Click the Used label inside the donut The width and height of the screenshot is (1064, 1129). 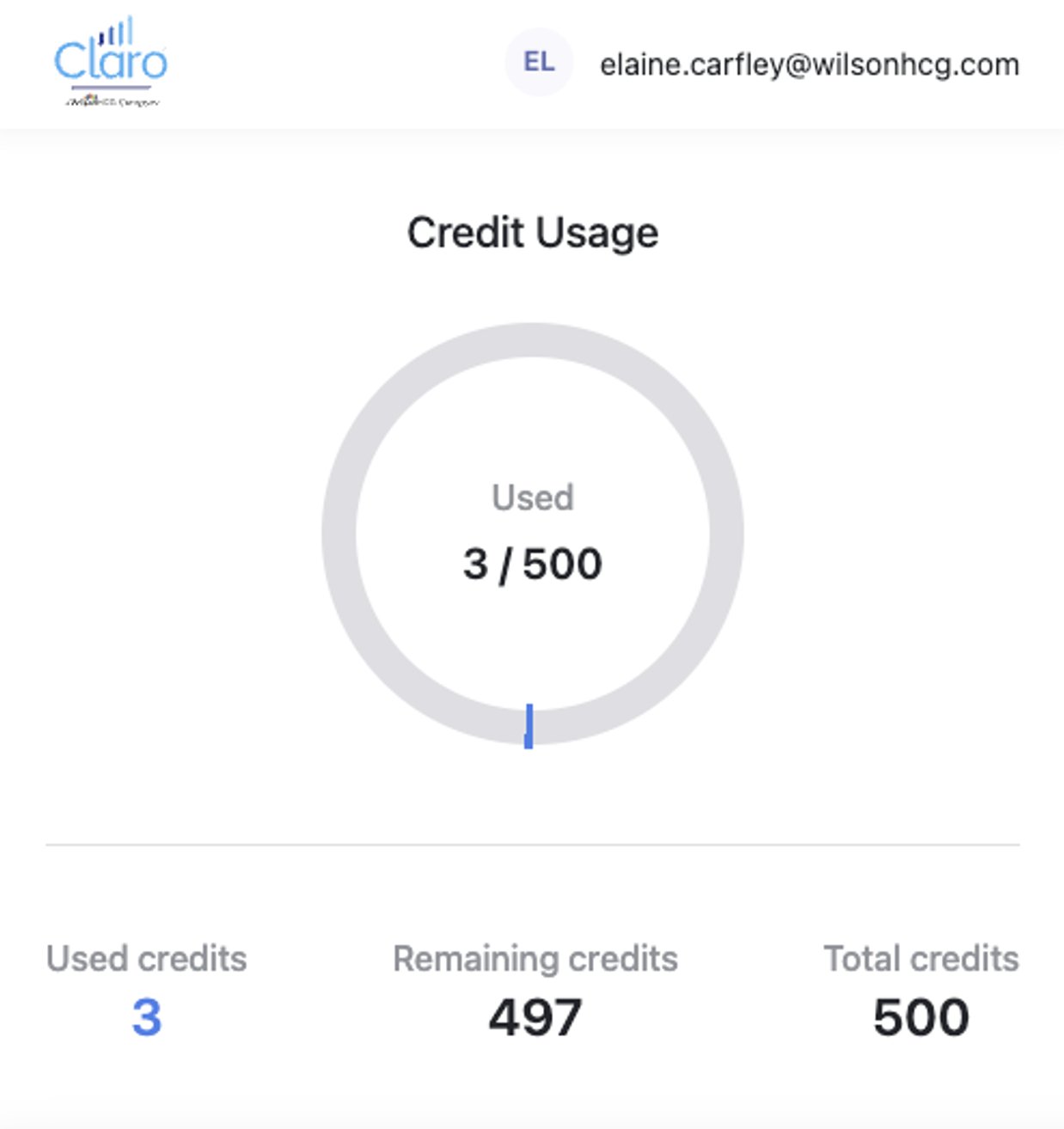533,497
